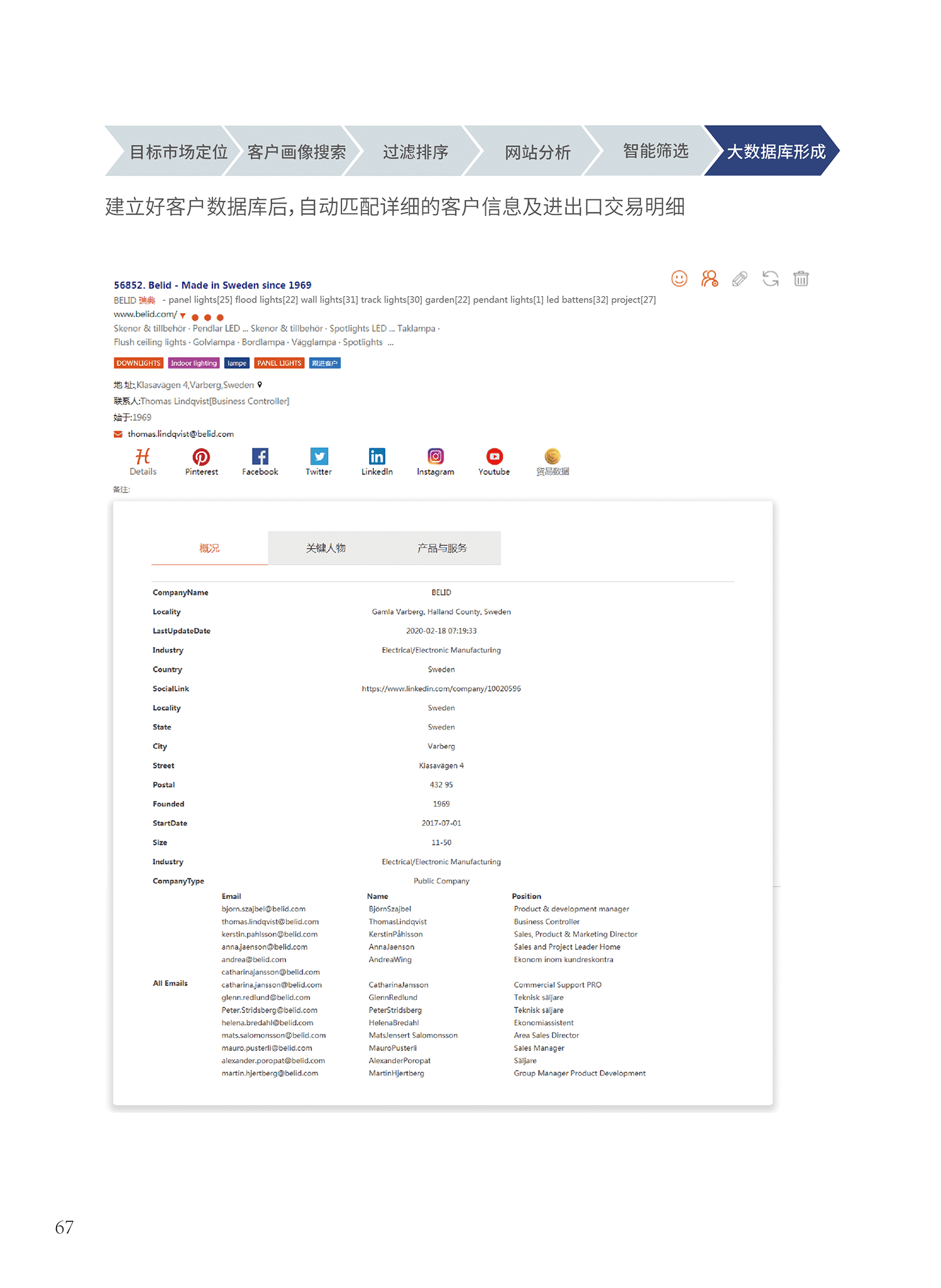Click the Indoor lighting tag
Viewport: 941px width, 1288px height.
[194, 363]
